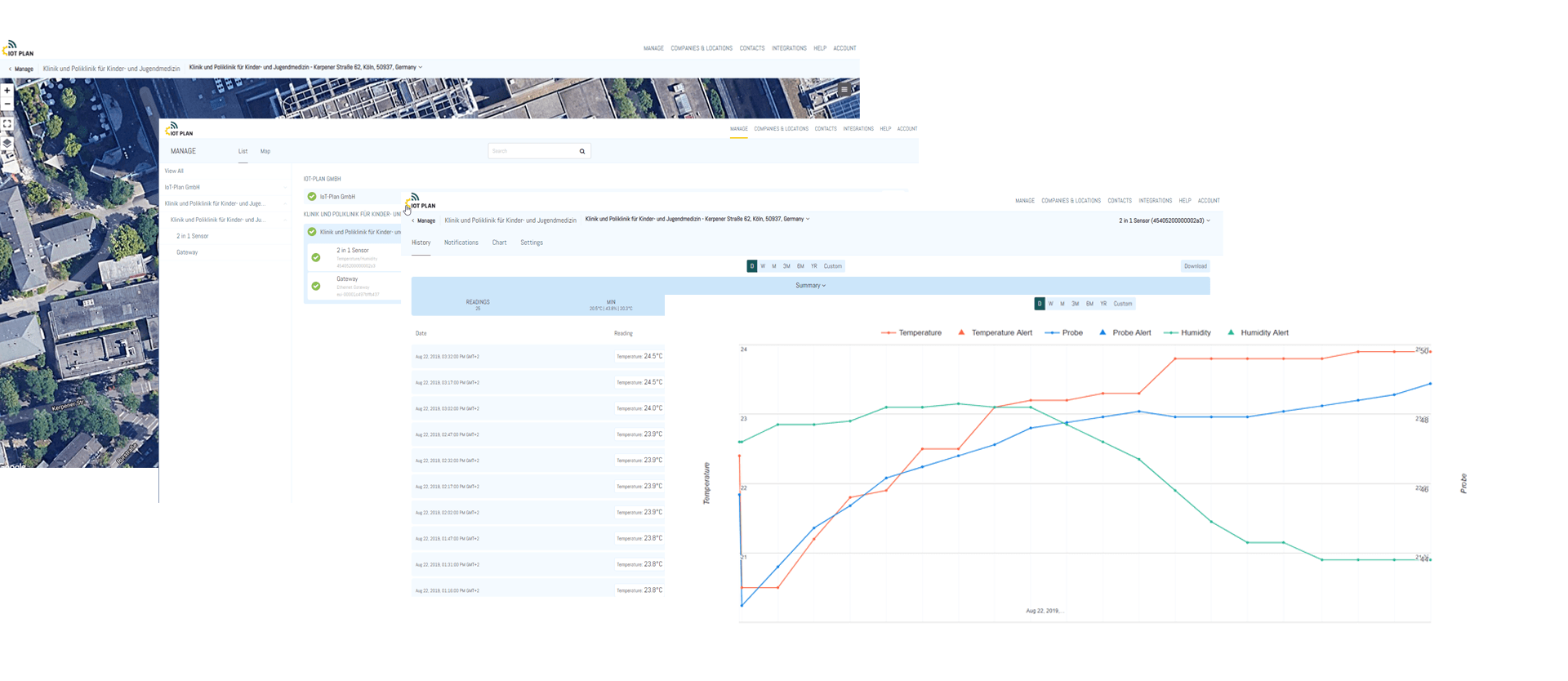Viewport: 1568px width, 681px height.
Task: Open the hamburger menu on the map
Action: click(x=844, y=90)
